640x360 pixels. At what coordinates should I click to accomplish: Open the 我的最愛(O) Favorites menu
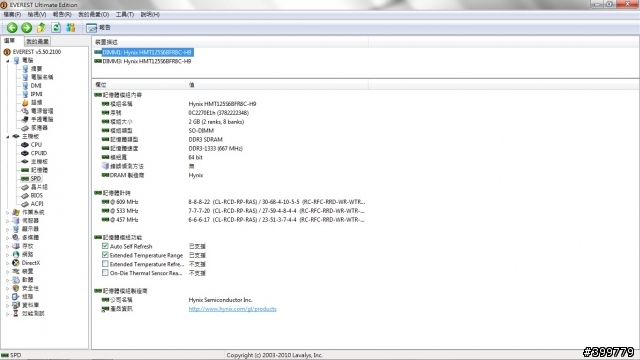93,14
